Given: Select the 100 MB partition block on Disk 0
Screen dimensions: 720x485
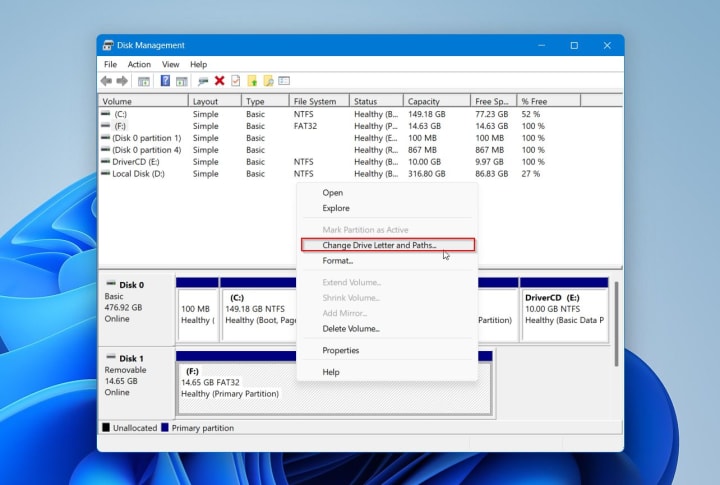Looking at the screenshot, I should (197, 310).
